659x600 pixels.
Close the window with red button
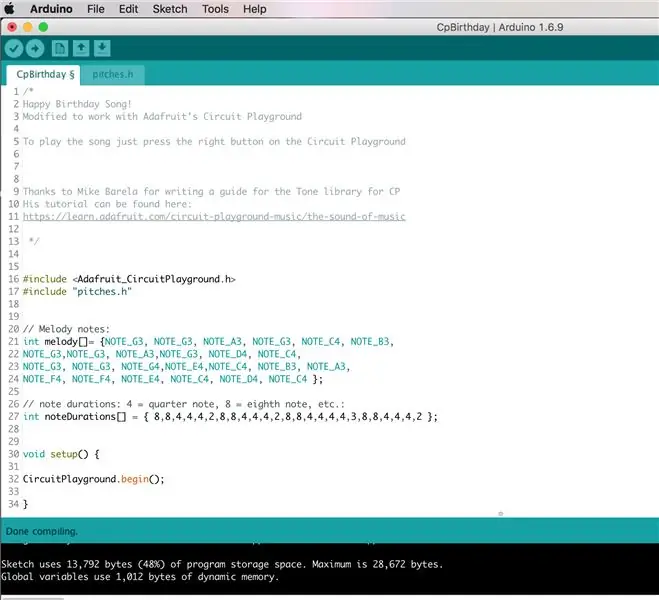point(12,27)
